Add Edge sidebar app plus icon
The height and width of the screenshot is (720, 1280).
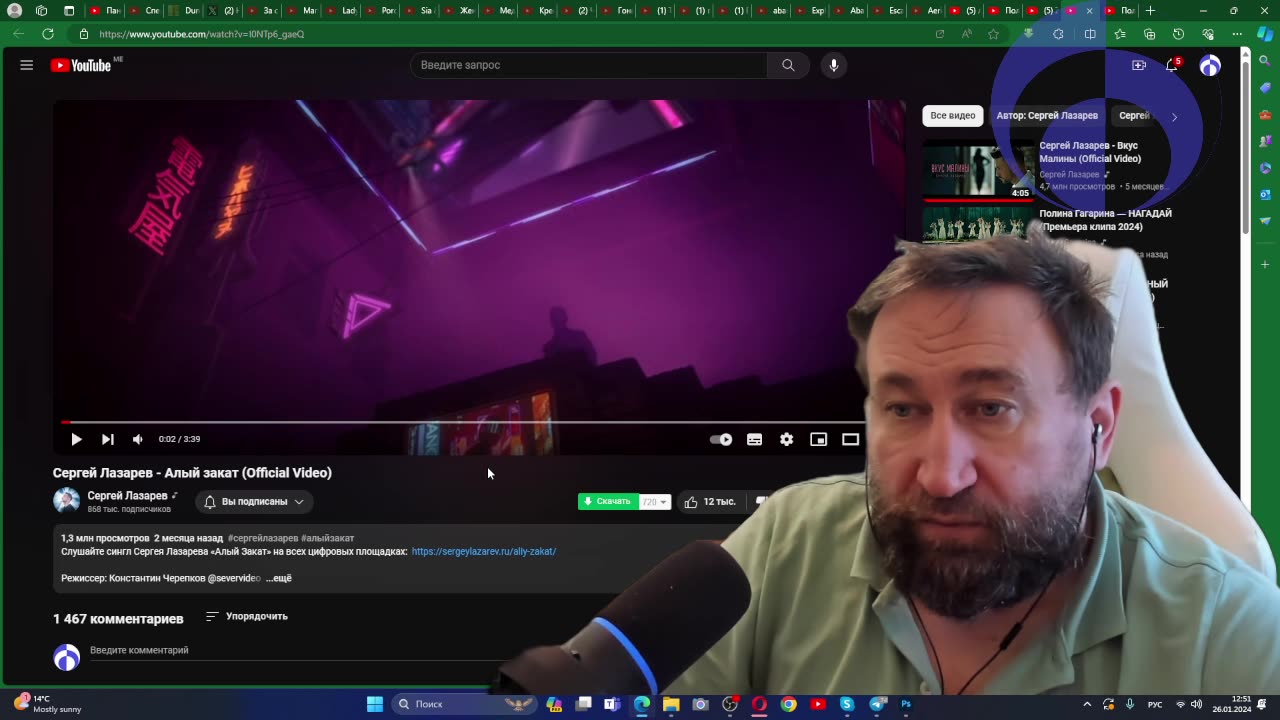pos(1265,265)
